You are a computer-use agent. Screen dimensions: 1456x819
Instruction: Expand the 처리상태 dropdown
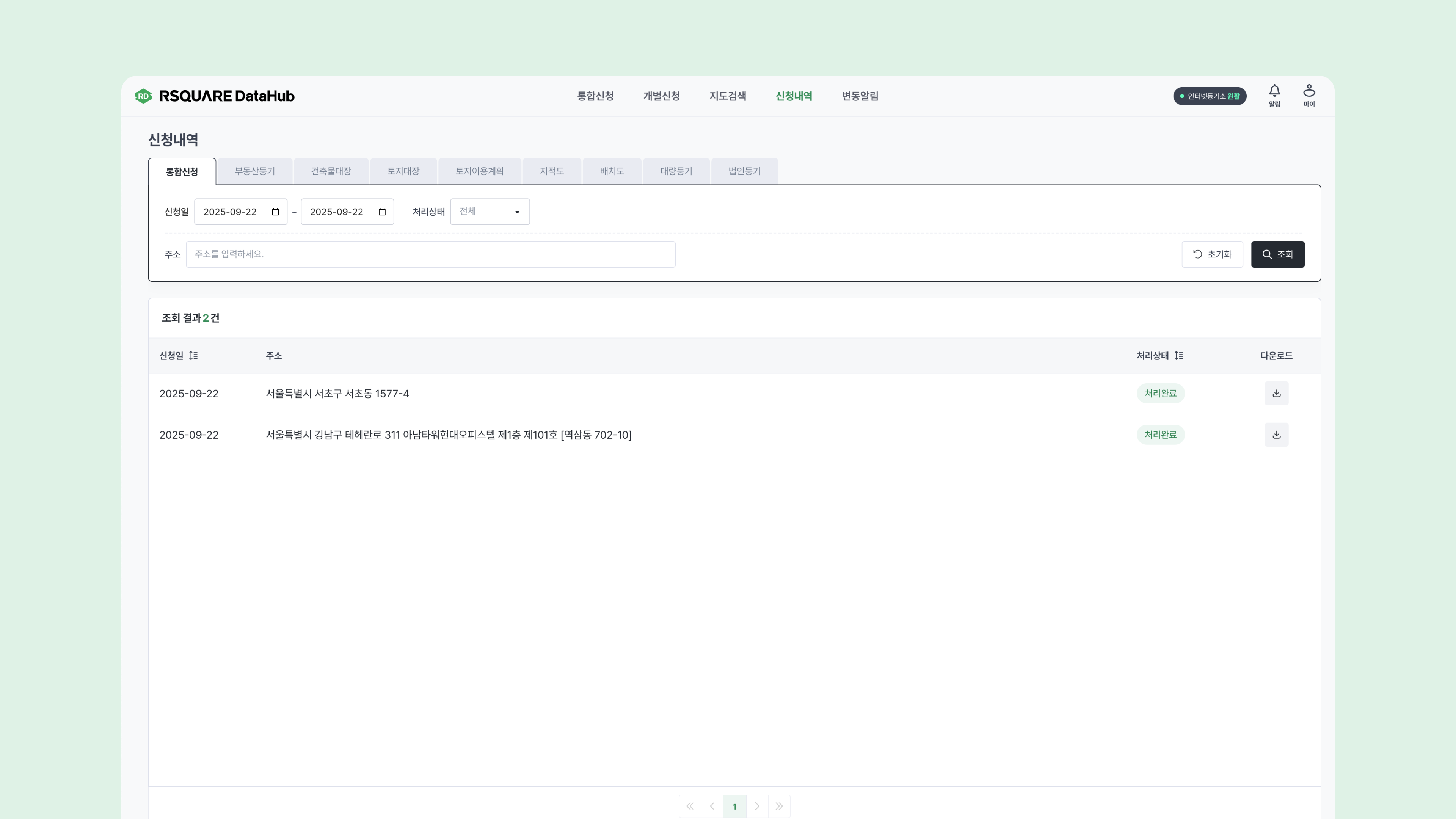click(x=490, y=212)
